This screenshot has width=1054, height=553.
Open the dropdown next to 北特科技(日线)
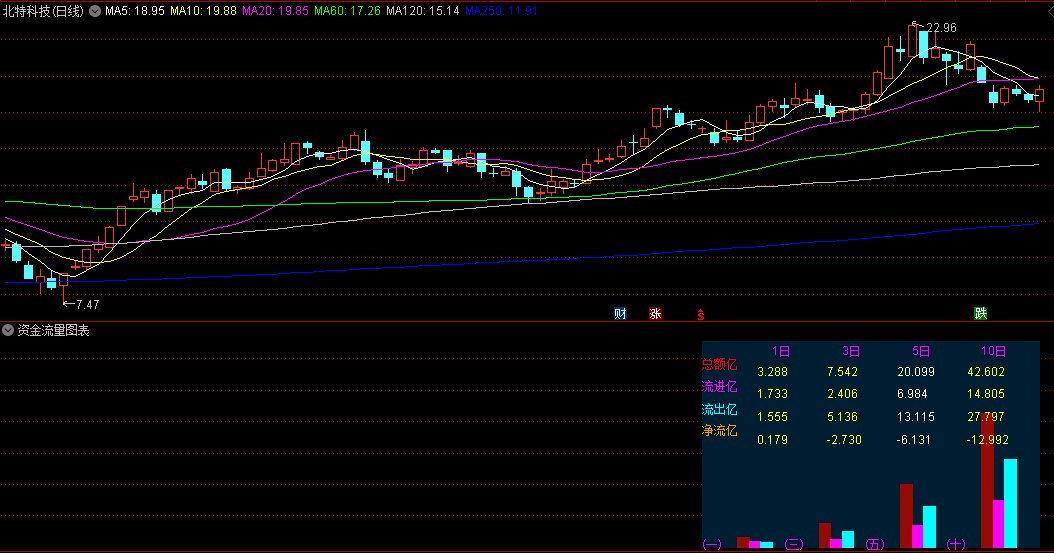[95, 11]
